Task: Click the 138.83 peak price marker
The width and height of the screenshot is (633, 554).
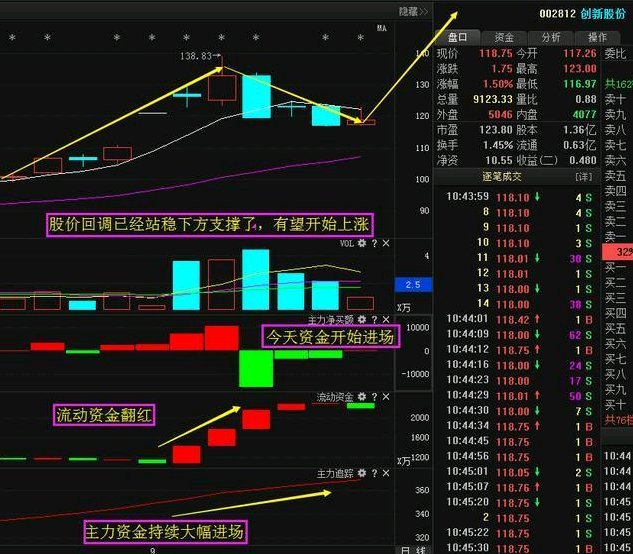Action: coord(196,57)
